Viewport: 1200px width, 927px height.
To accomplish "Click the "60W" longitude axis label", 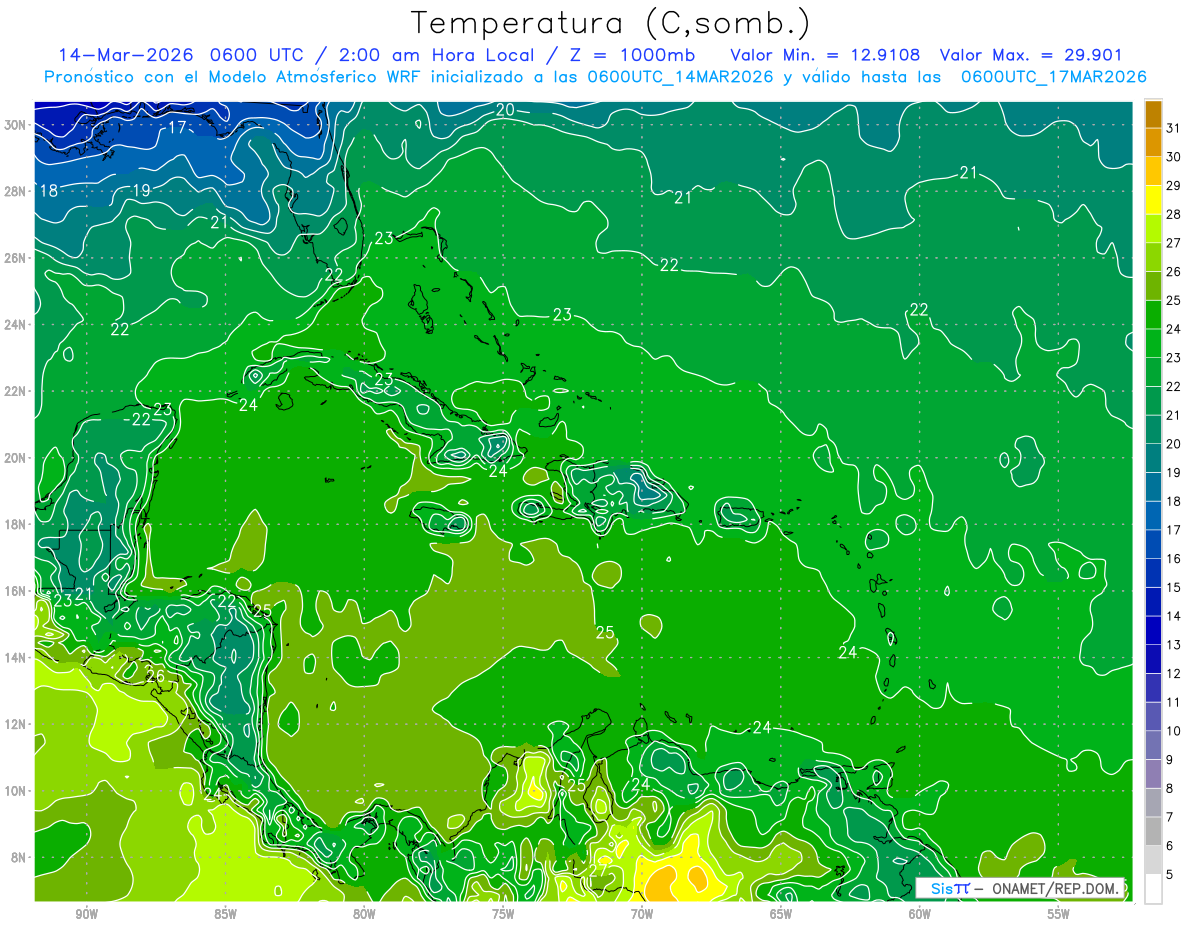I will (x=920, y=914).
